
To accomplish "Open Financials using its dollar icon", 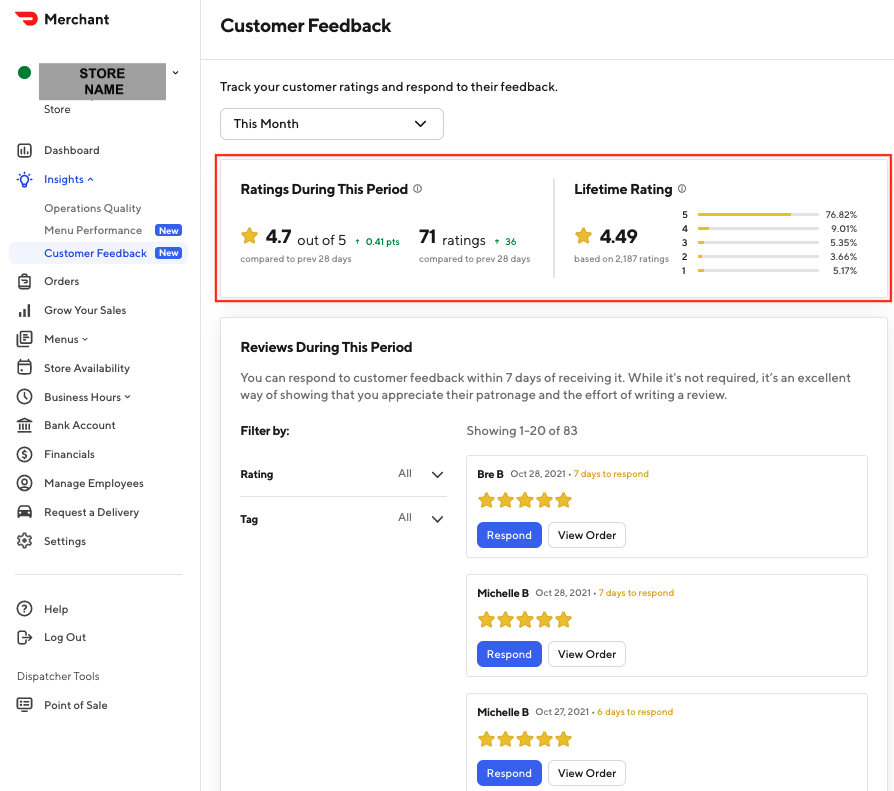I will click(x=24, y=454).
